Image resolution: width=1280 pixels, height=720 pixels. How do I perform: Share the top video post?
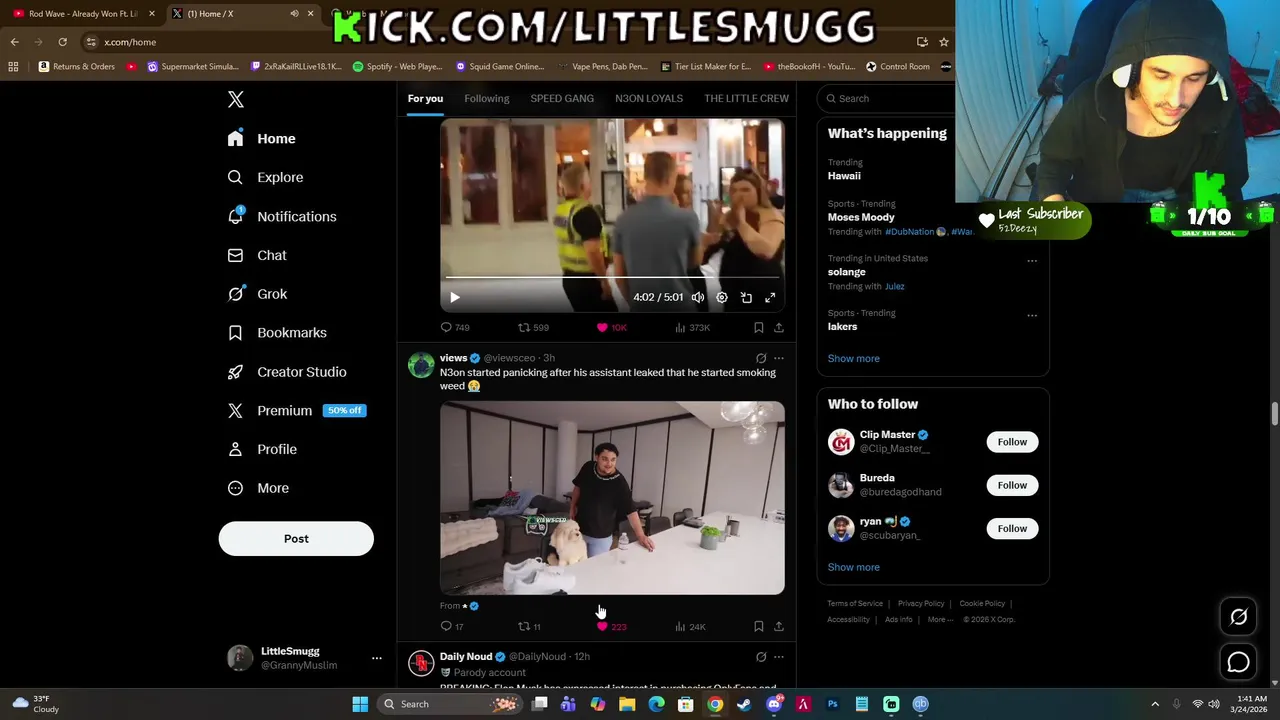point(779,327)
